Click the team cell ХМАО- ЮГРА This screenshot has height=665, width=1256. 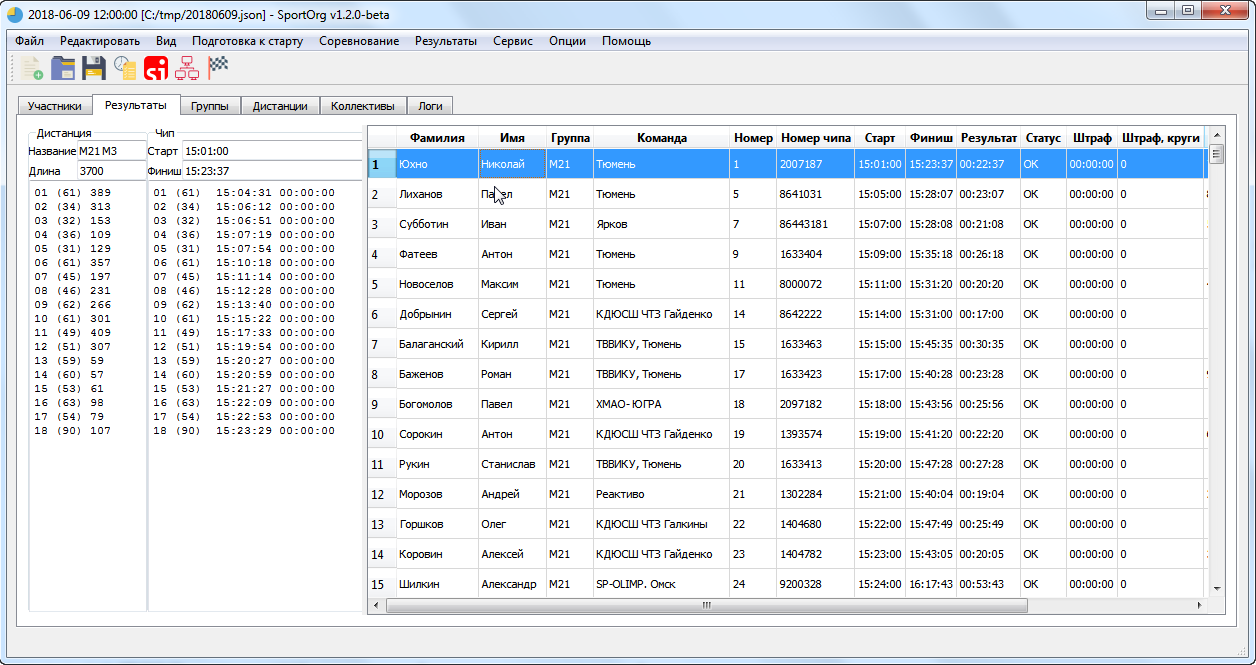tap(661, 404)
